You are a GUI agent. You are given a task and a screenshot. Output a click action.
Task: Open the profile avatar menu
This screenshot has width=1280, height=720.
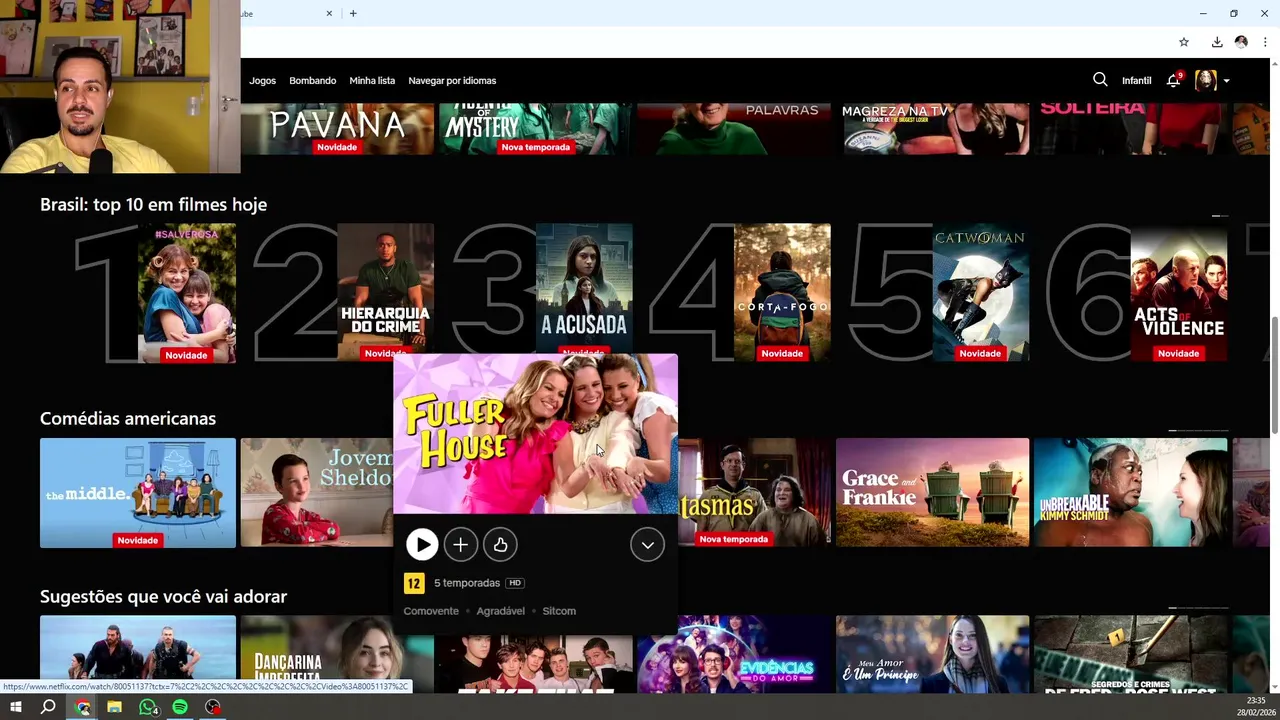(x=1206, y=80)
